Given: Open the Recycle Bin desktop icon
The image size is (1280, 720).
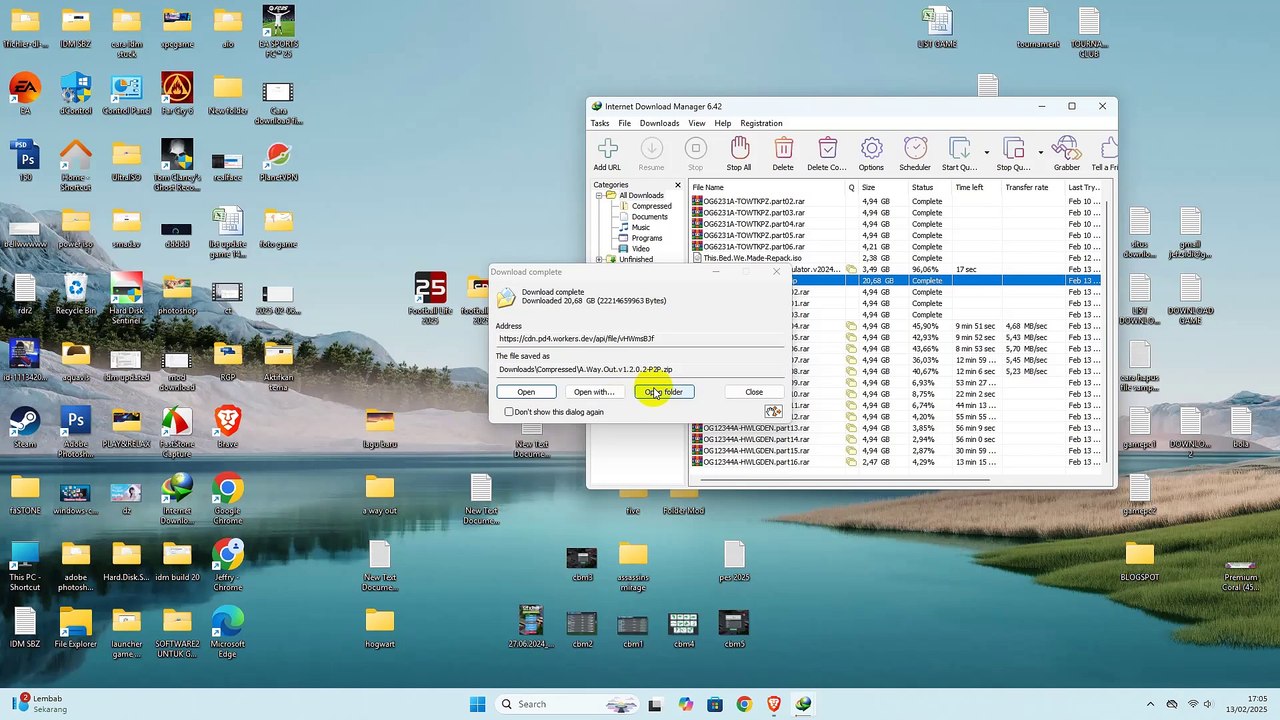Looking at the screenshot, I should click(x=76, y=295).
